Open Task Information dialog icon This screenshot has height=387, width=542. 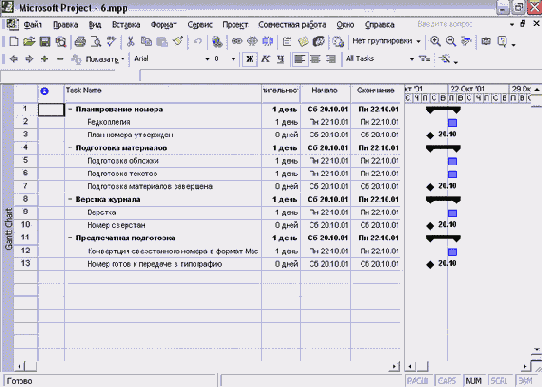[287, 42]
